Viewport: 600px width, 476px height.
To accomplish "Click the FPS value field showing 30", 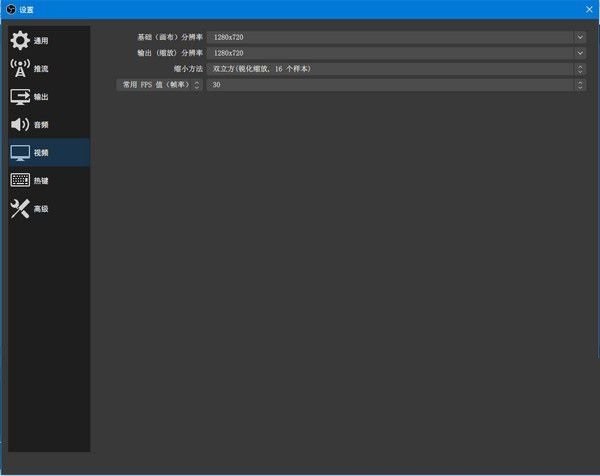I will click(x=390, y=85).
